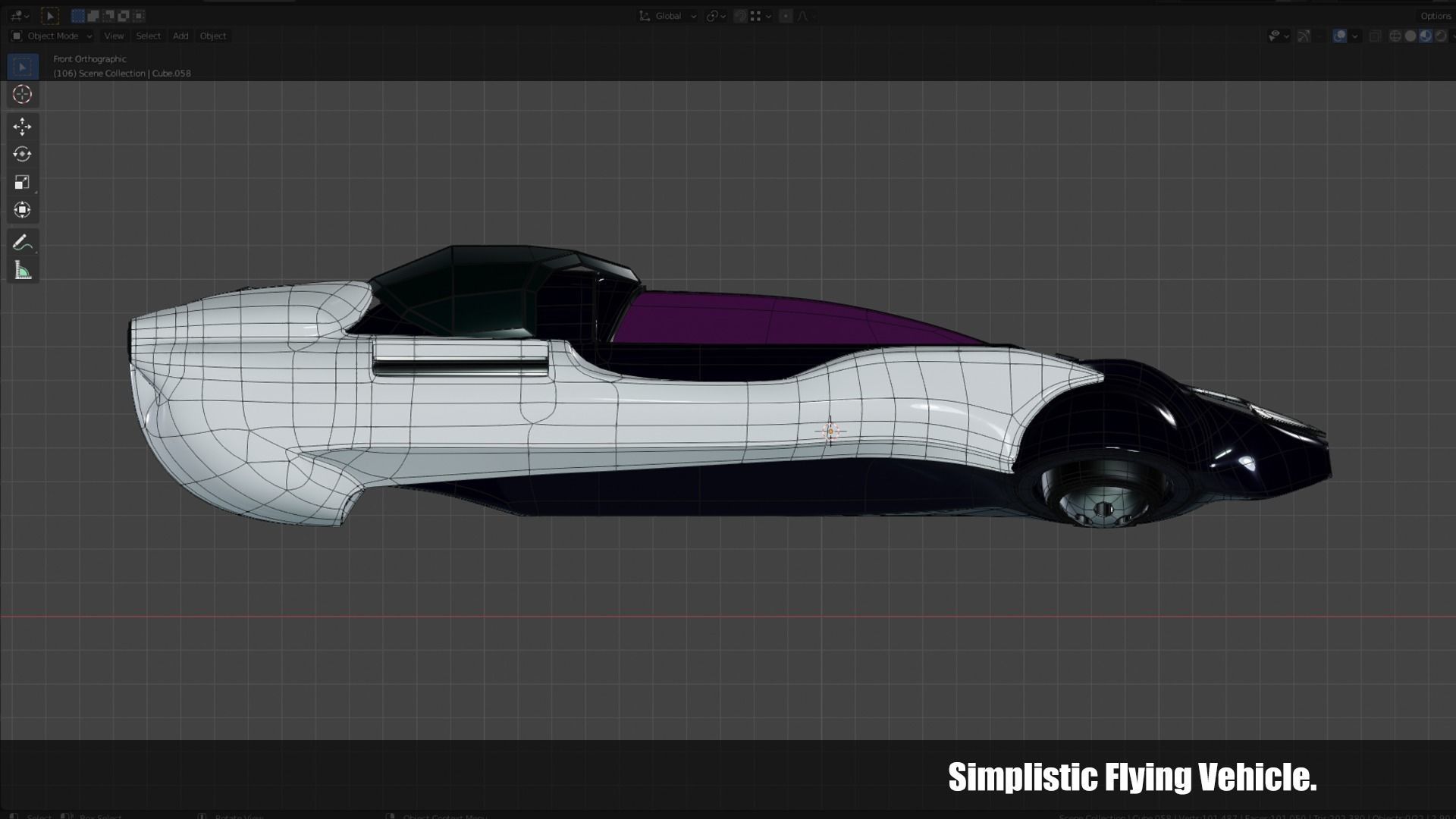Open Global transform orientation dropdown

coord(668,16)
